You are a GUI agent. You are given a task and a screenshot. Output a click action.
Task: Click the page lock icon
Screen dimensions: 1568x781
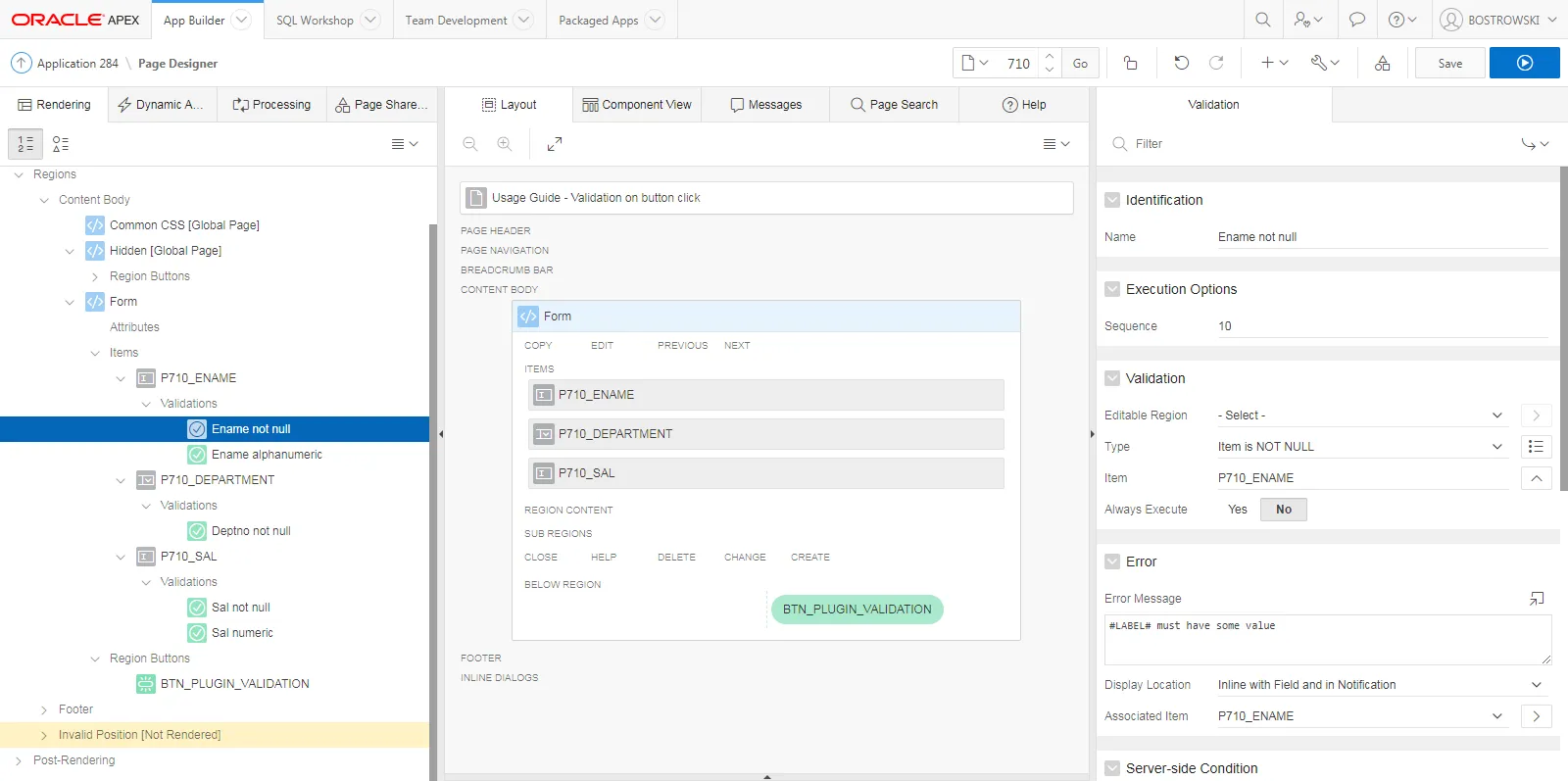click(x=1130, y=63)
